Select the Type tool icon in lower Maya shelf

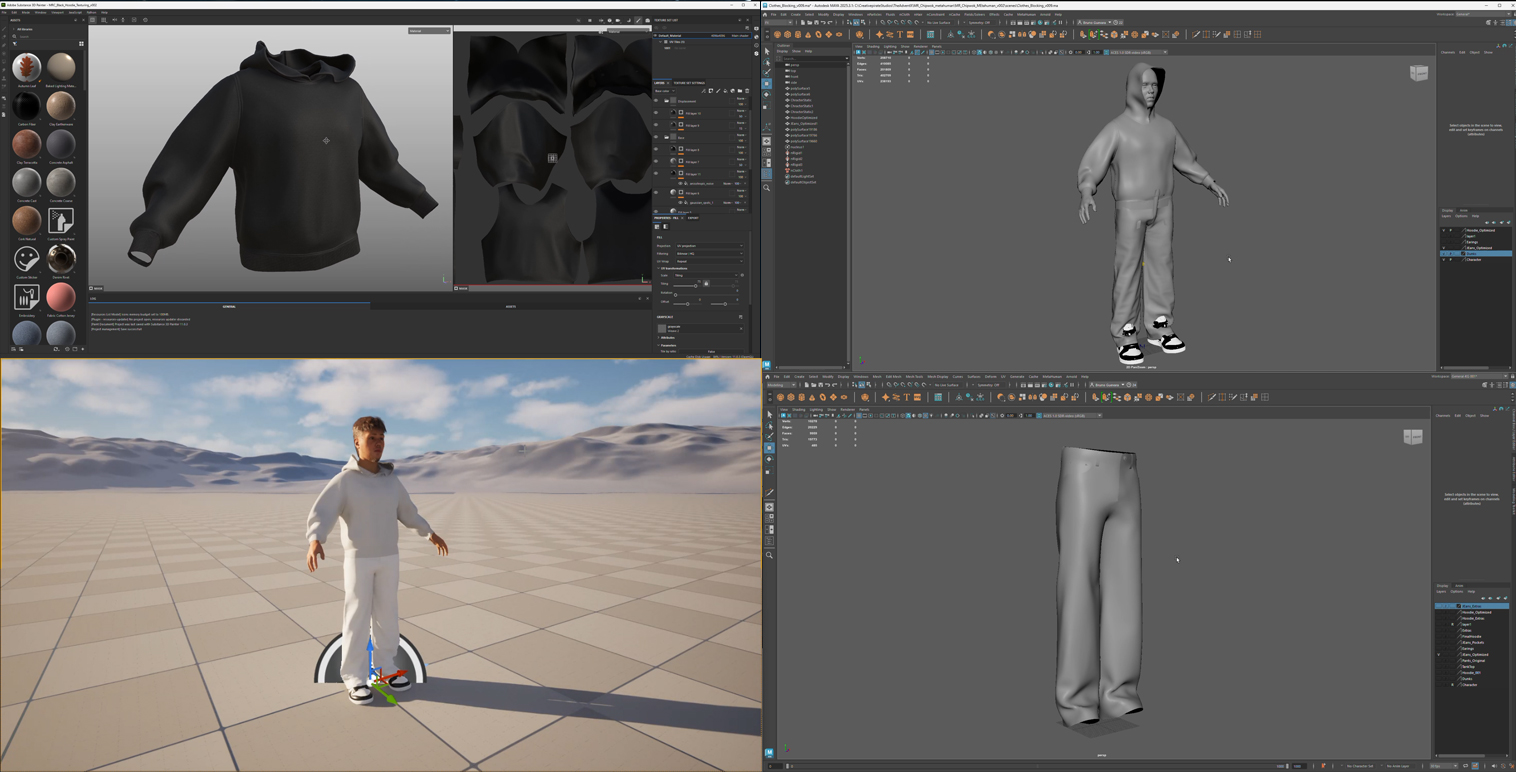pos(906,397)
